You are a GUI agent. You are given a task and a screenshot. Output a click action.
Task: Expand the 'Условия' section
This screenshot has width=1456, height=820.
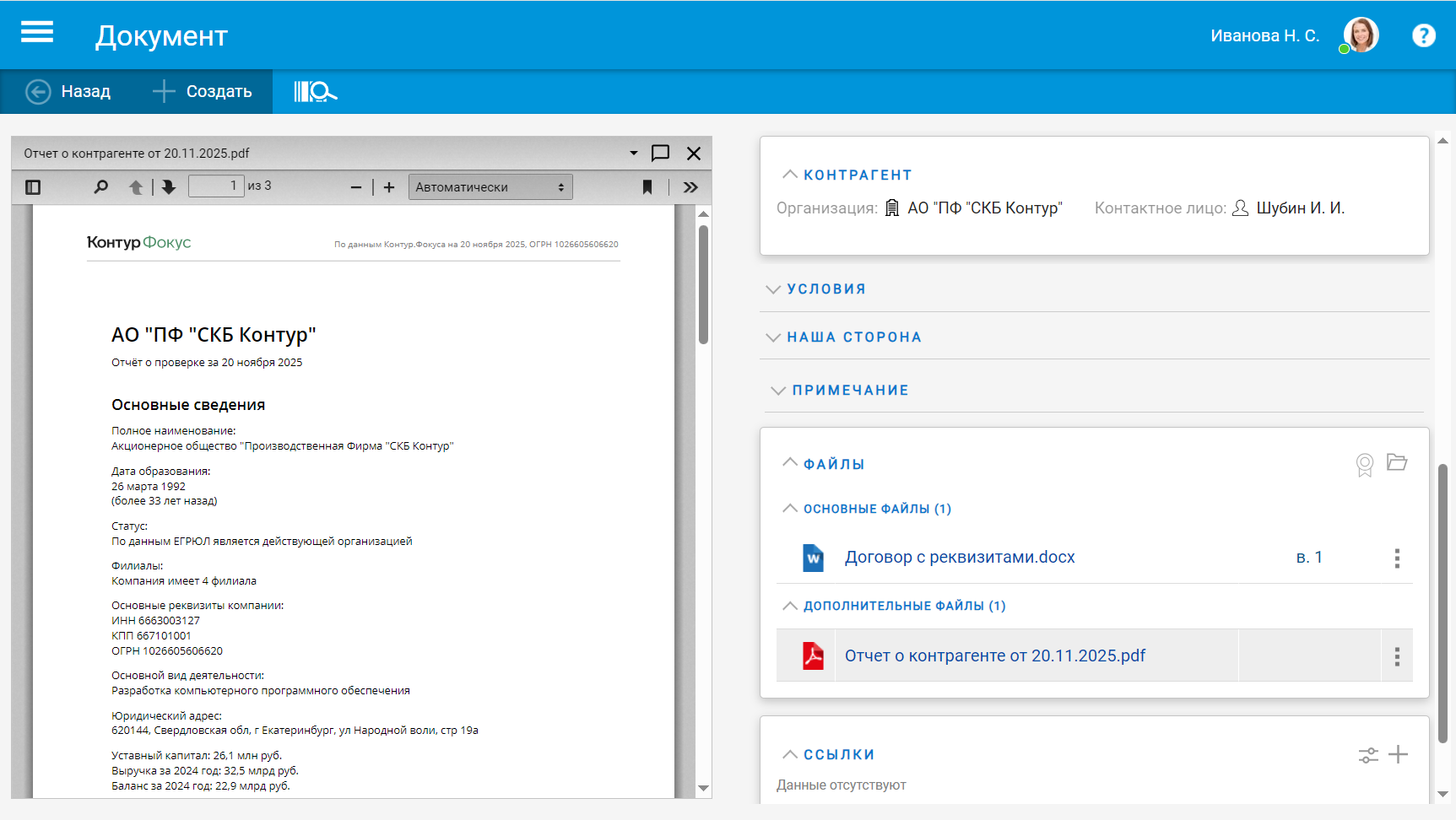coord(825,289)
